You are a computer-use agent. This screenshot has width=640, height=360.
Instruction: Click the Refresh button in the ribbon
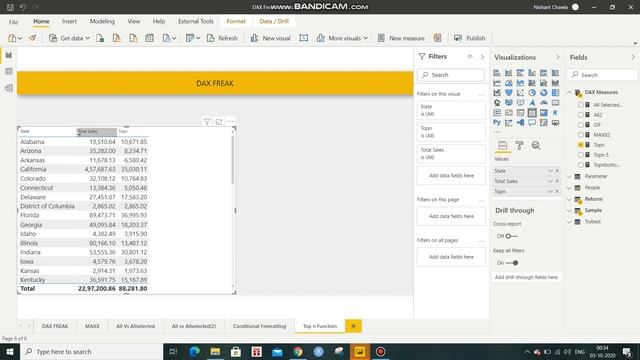pos(222,38)
